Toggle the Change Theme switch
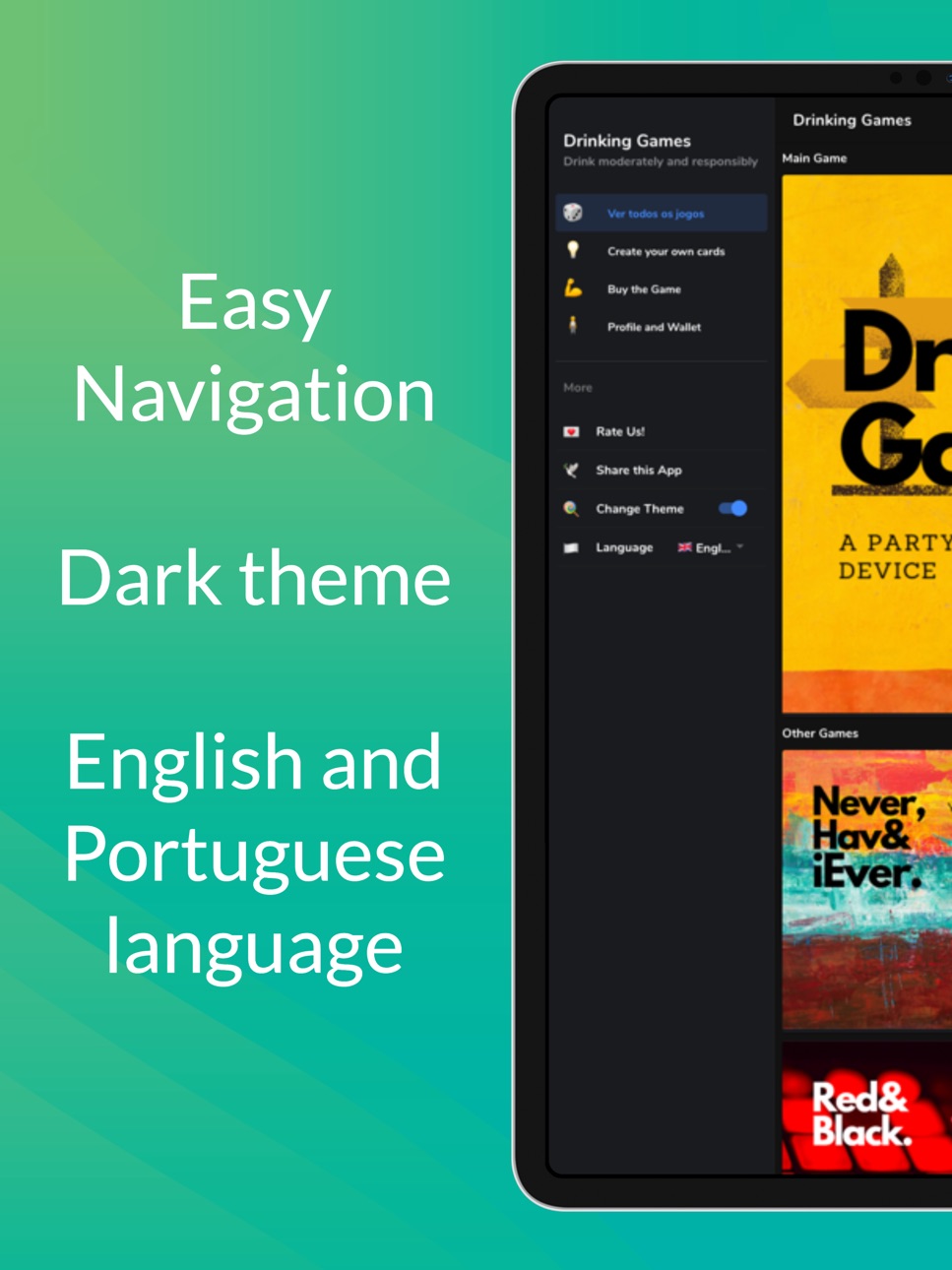Screen dimensions: 952x1270 (x=732, y=509)
